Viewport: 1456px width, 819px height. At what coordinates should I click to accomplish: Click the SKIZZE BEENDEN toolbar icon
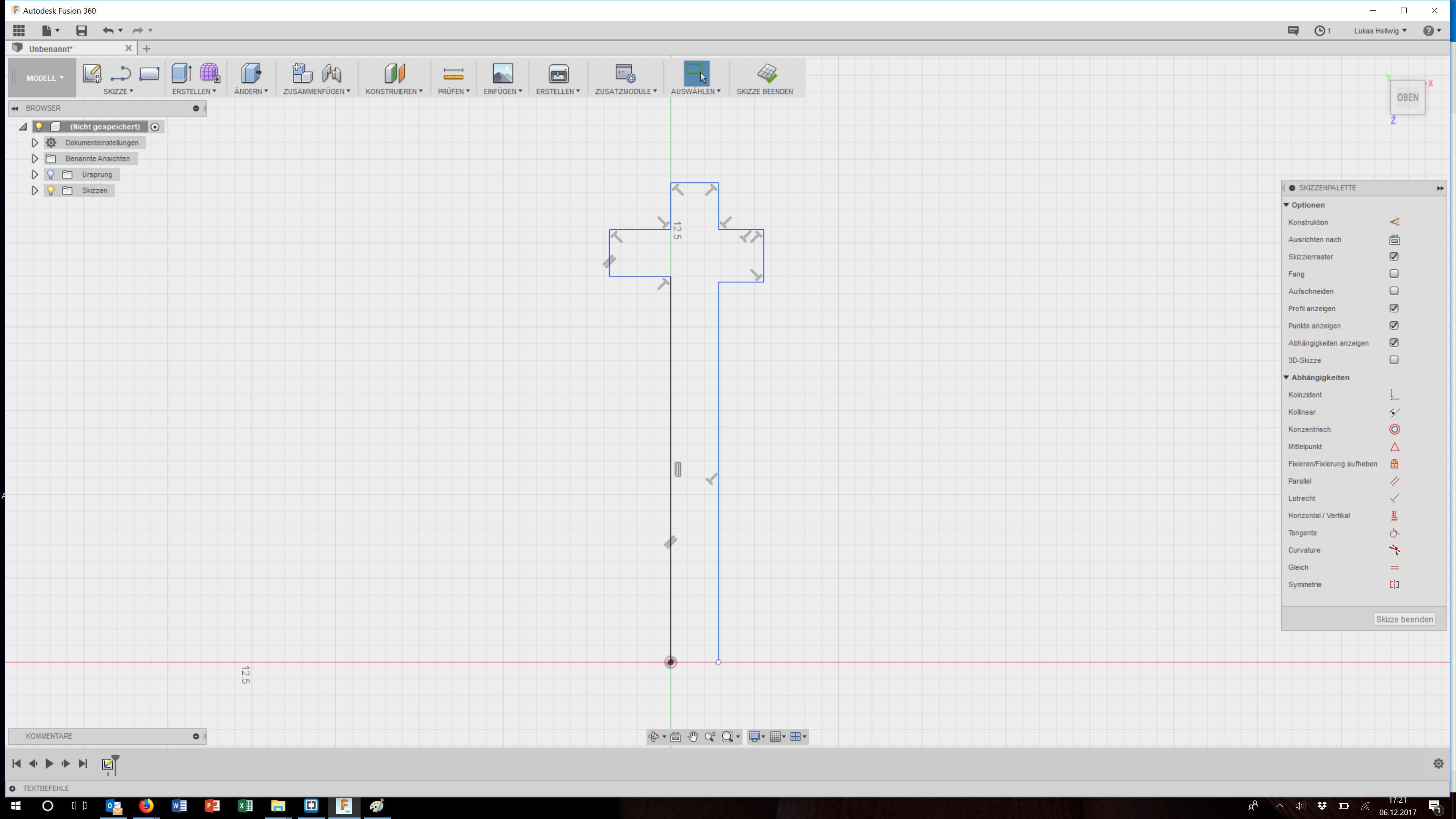[x=766, y=74]
